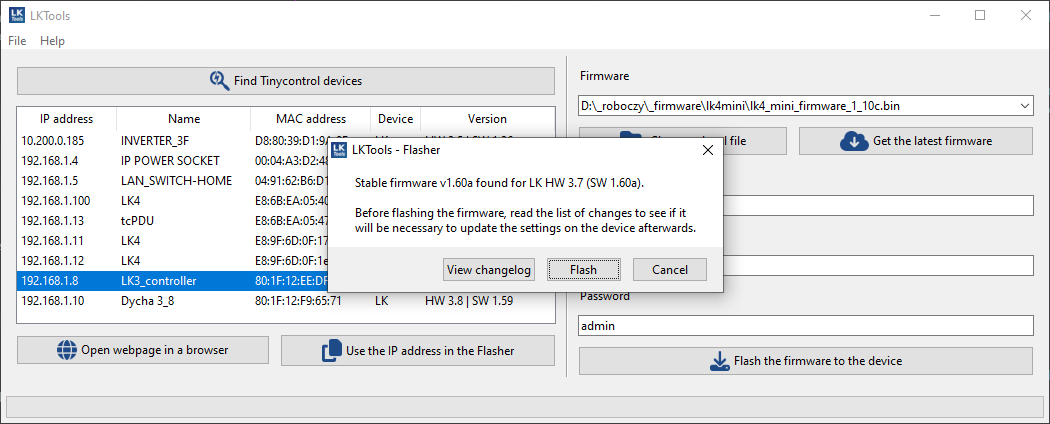
Task: Click the download icon on Flash the firmware
Action: [719, 362]
